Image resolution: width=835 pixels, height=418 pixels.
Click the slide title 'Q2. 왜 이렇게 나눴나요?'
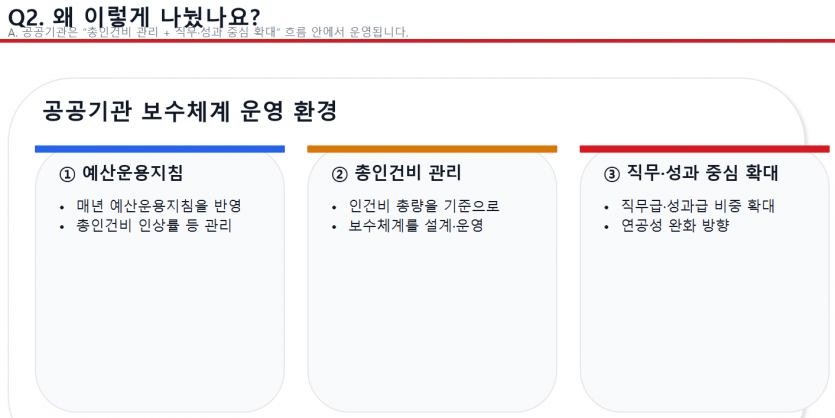coord(133,16)
